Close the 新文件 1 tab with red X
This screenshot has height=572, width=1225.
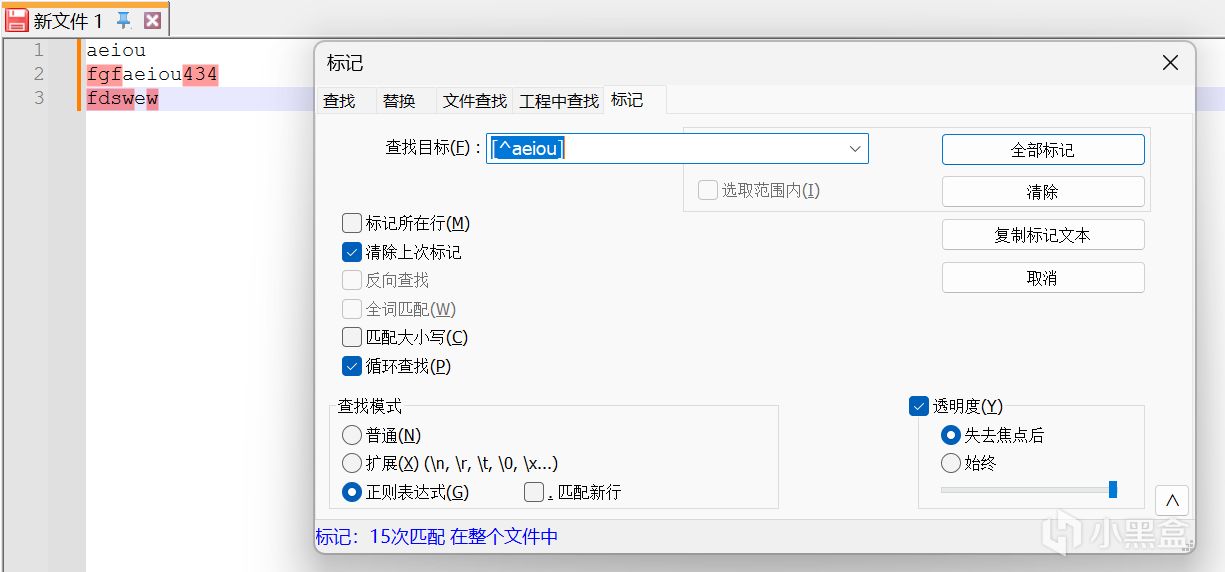click(152, 20)
